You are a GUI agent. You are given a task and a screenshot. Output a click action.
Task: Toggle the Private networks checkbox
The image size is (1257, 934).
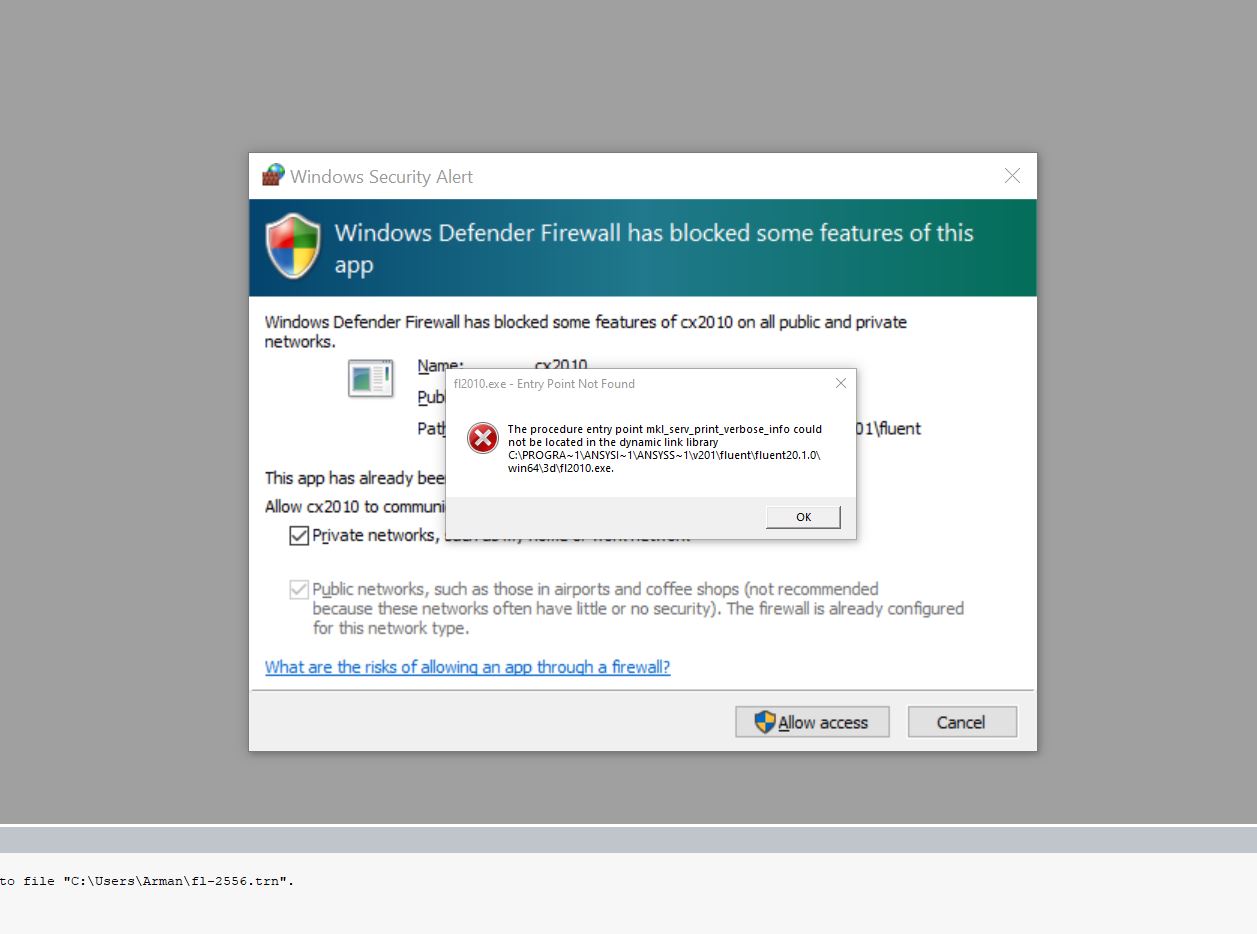[299, 536]
